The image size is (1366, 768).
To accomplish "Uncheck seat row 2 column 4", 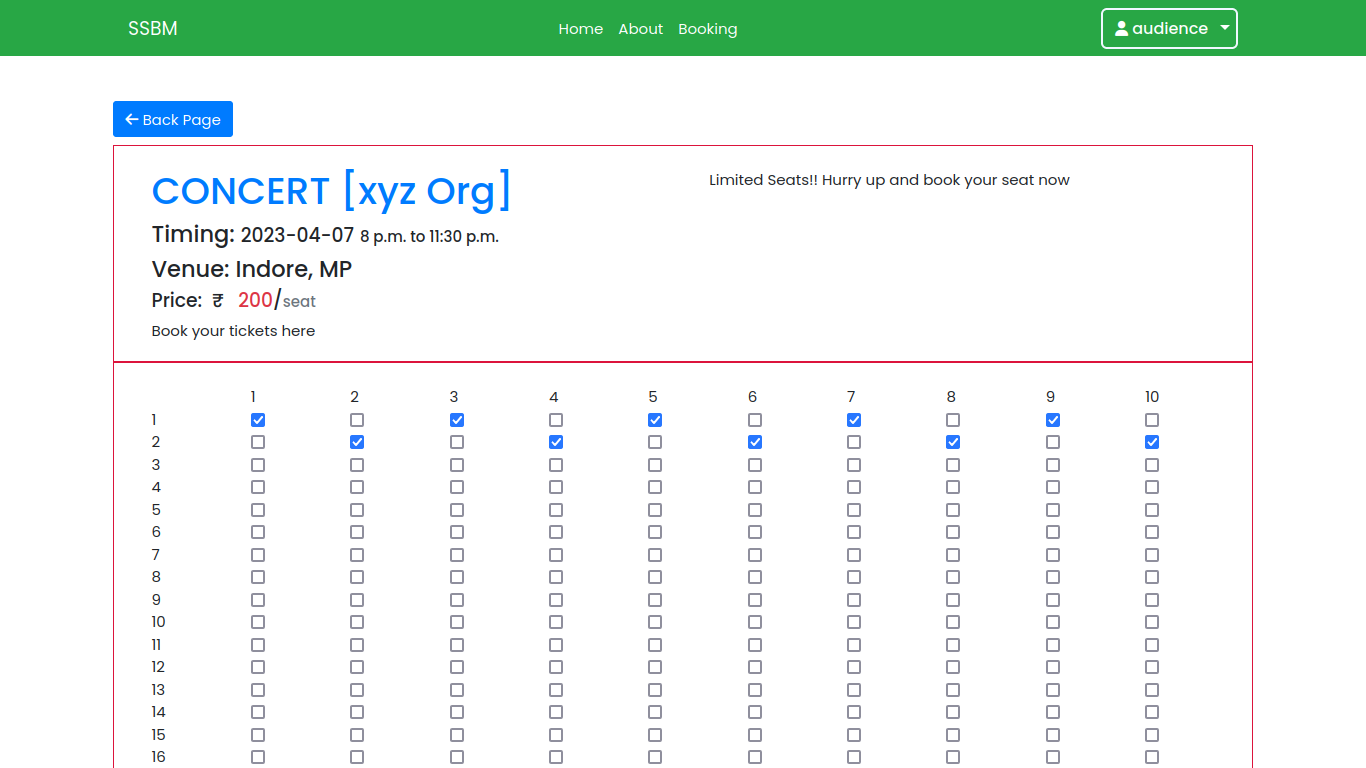I will [x=556, y=442].
